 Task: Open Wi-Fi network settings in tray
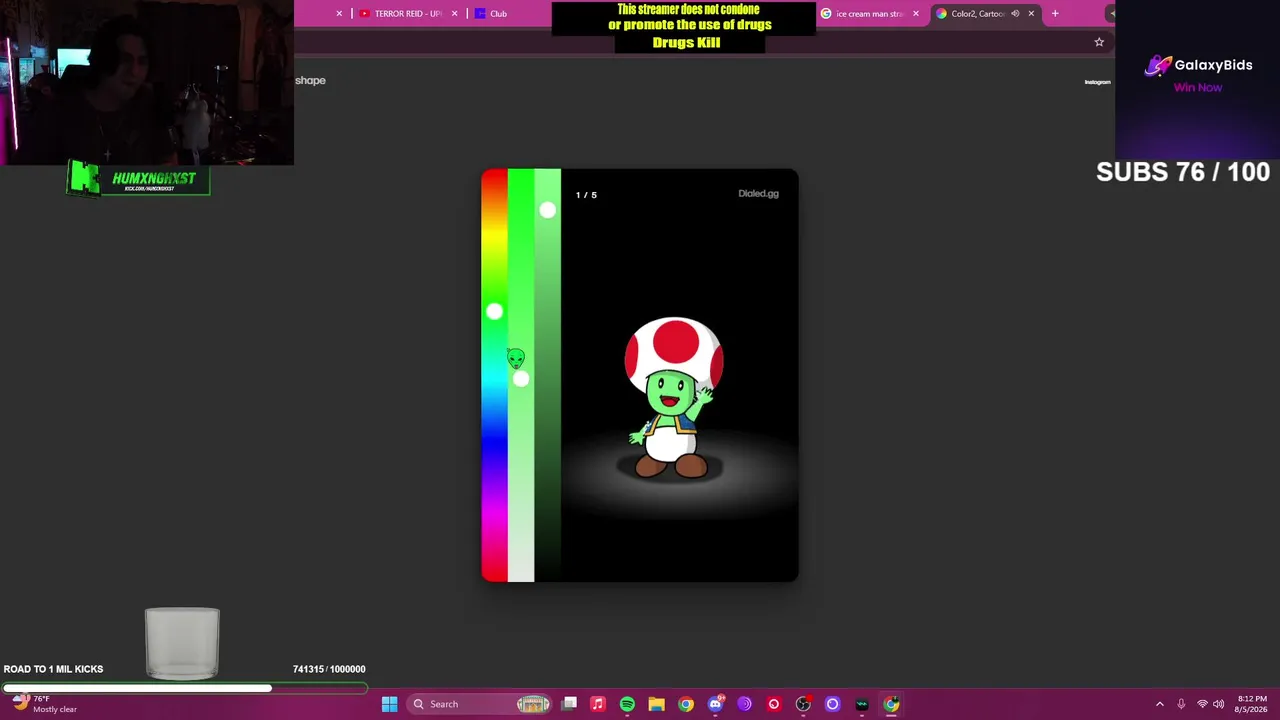1202,704
